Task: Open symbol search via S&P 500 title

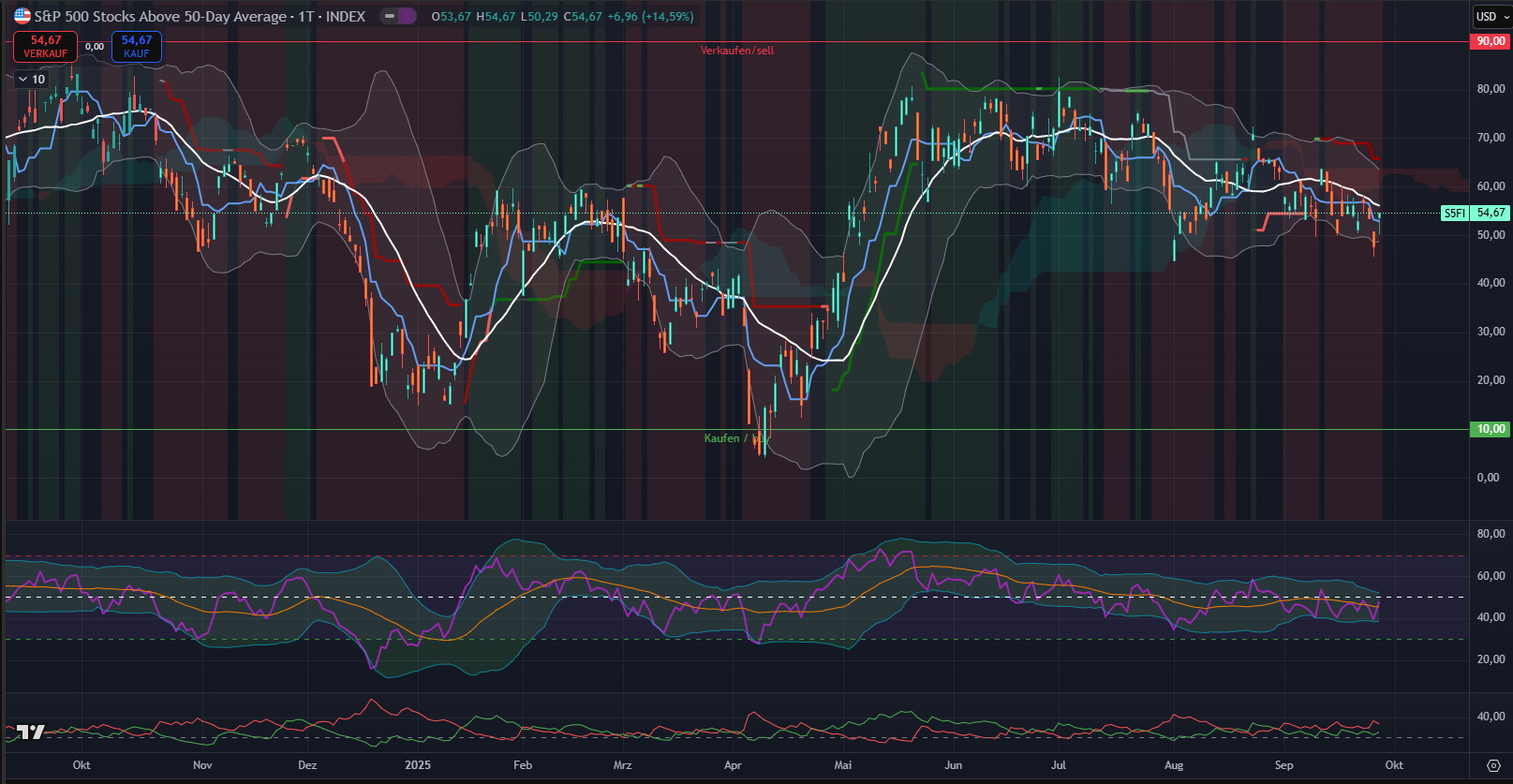Action: pyautogui.click(x=159, y=16)
